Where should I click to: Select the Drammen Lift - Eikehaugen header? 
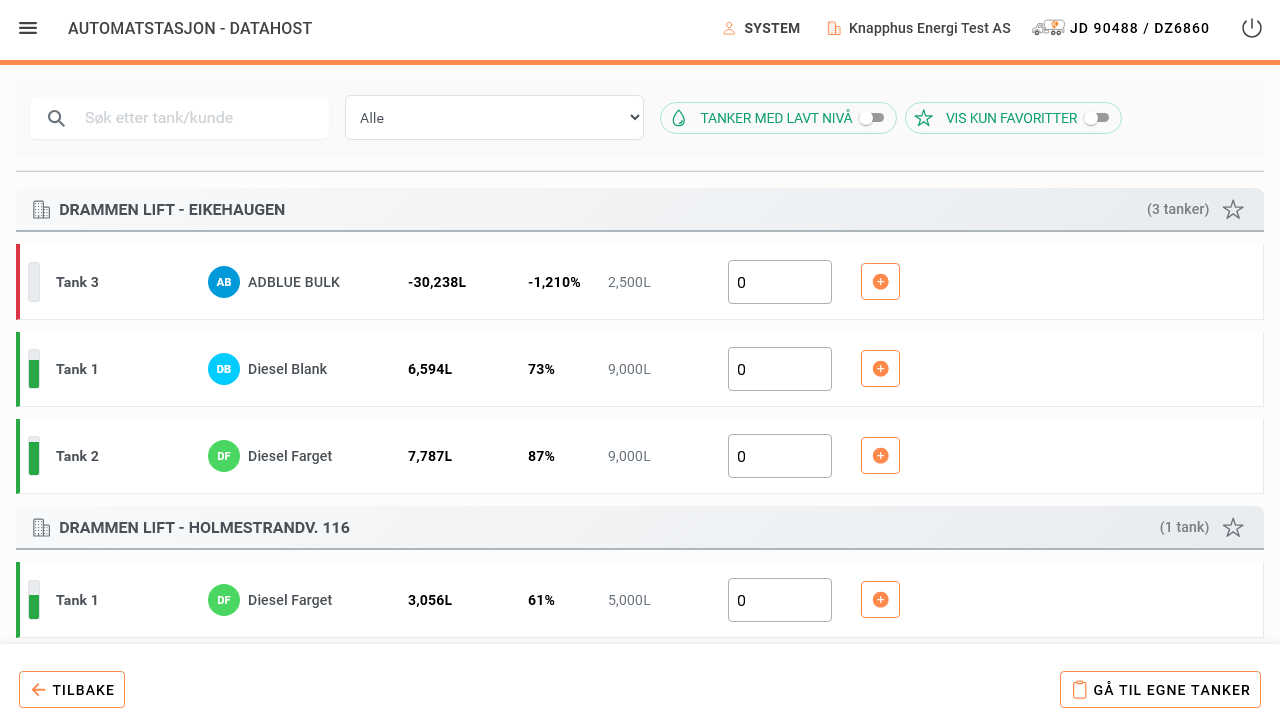click(x=640, y=210)
